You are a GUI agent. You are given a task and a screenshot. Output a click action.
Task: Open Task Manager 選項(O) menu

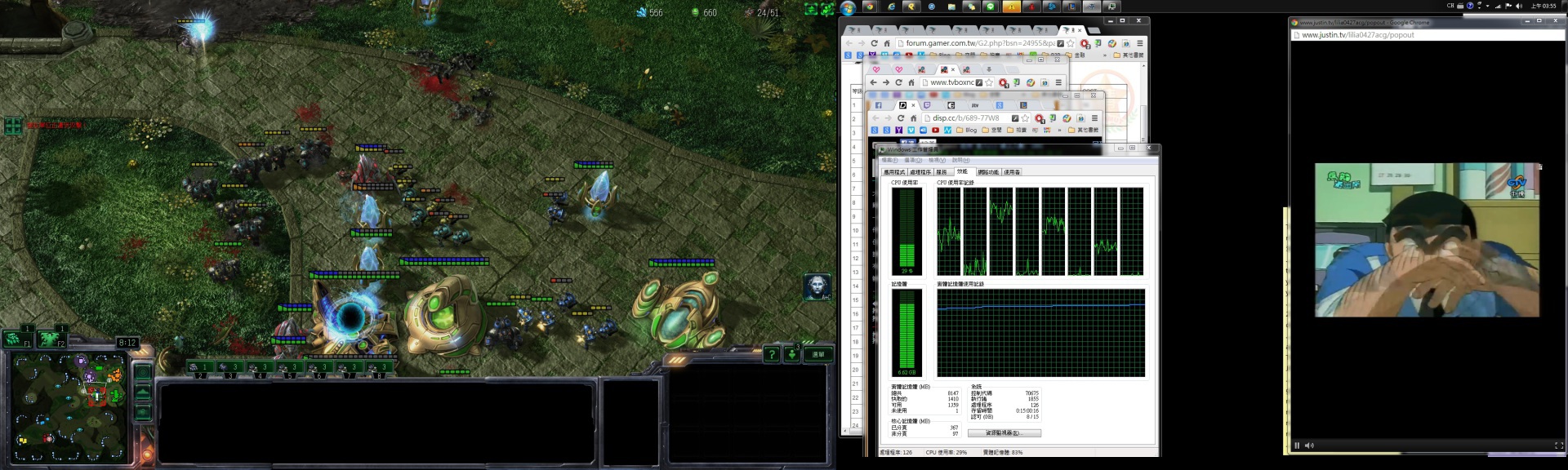point(913,160)
